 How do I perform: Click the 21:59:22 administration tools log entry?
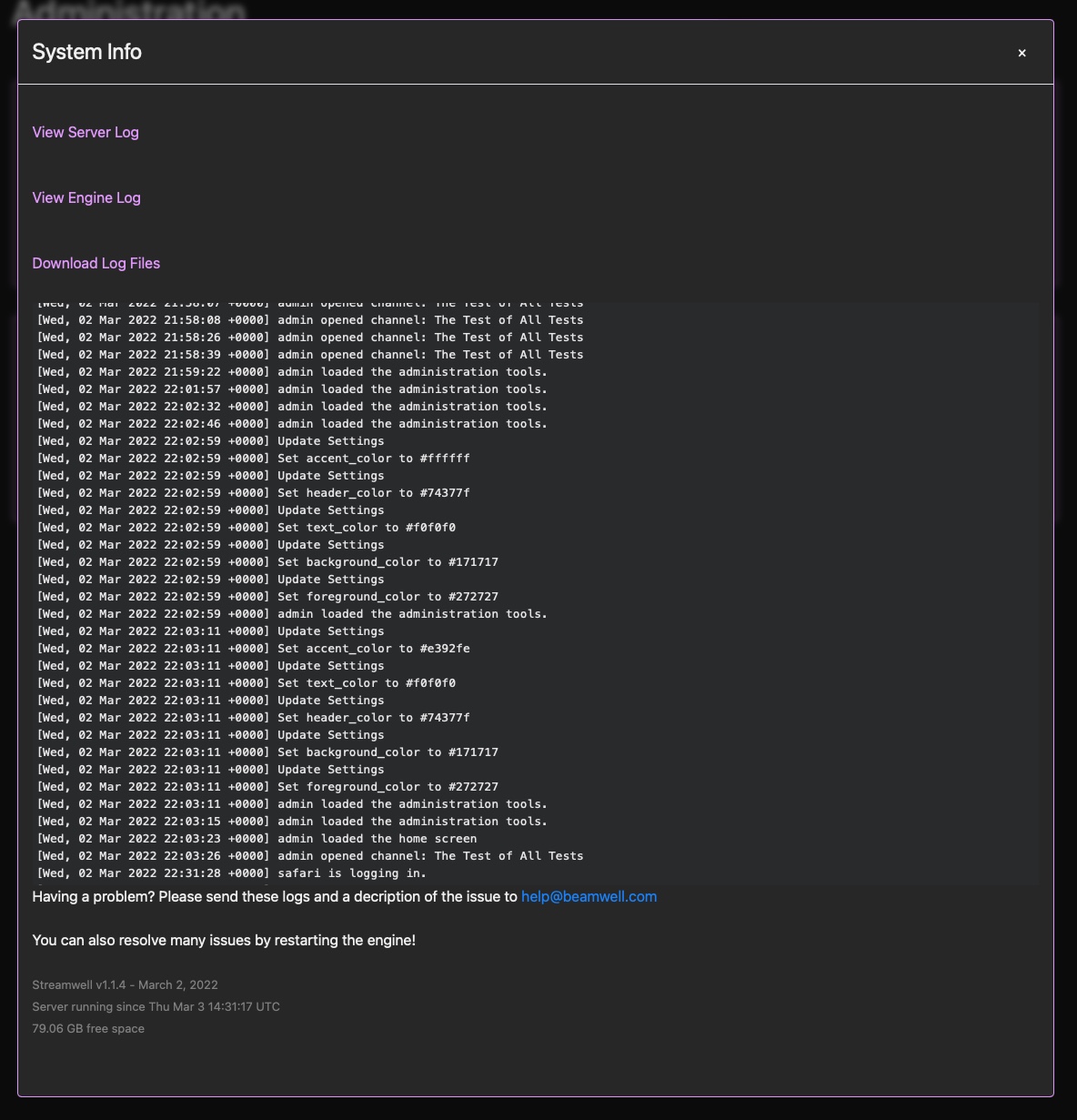[291, 372]
